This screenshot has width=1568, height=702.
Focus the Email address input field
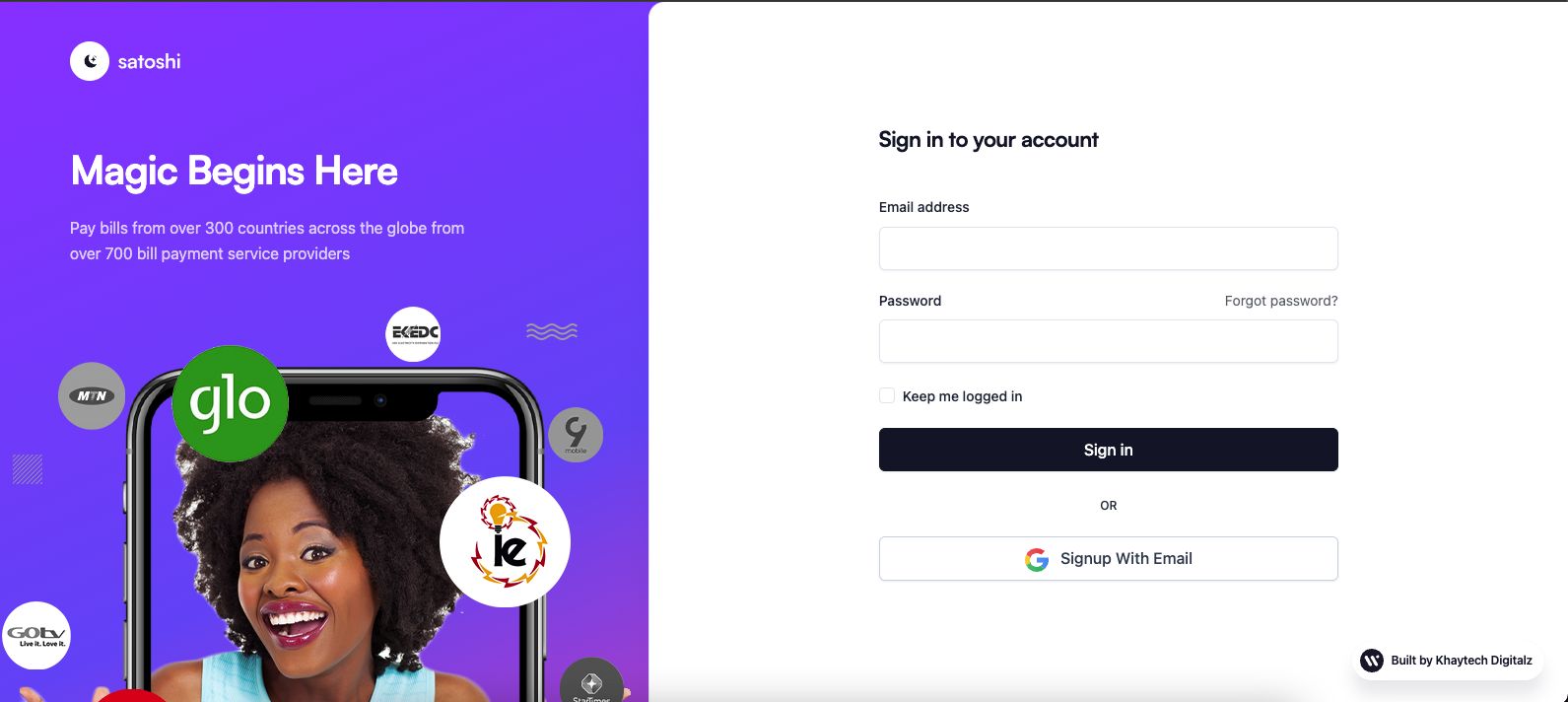click(x=1109, y=248)
